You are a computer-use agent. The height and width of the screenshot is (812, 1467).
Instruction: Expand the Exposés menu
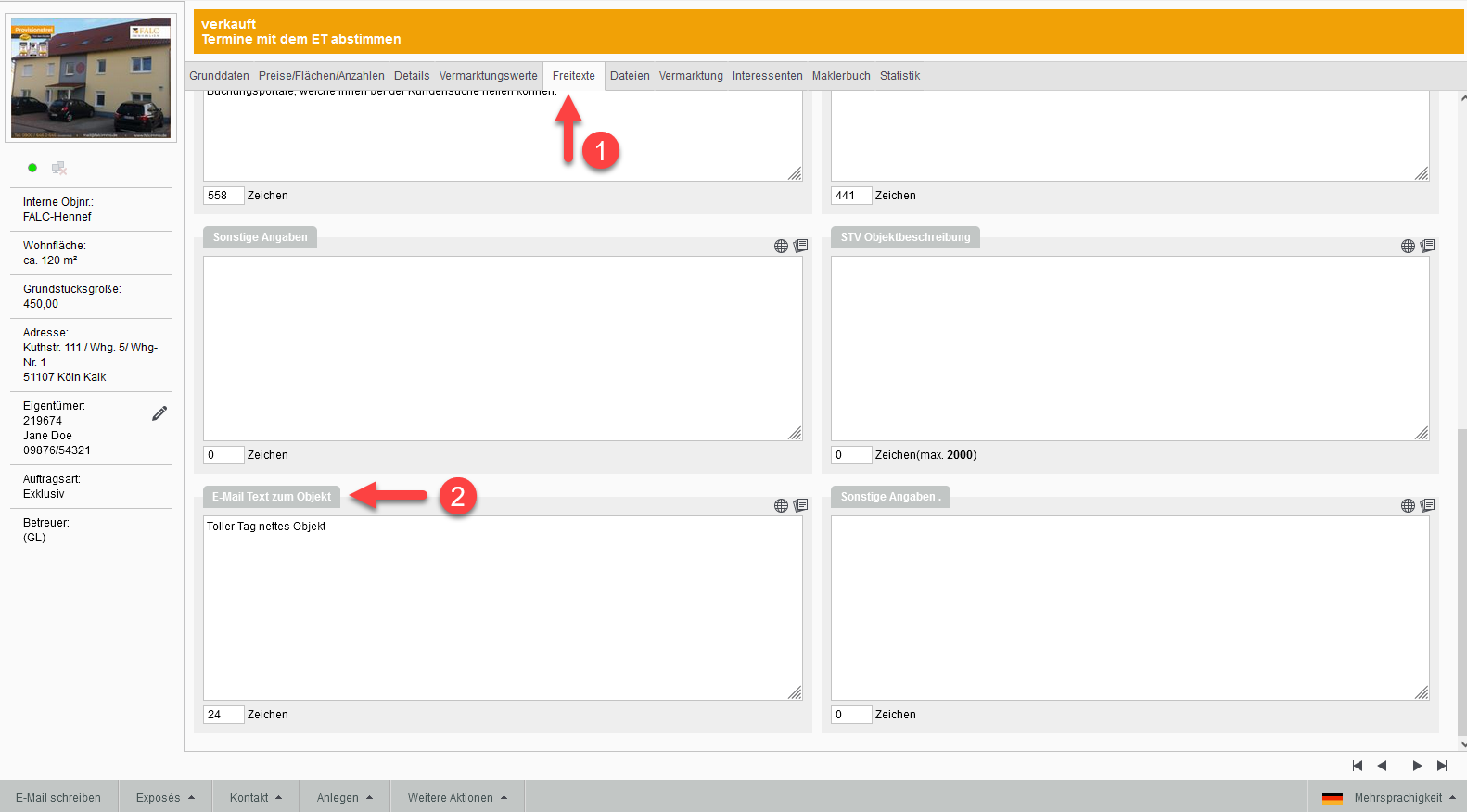pos(165,798)
